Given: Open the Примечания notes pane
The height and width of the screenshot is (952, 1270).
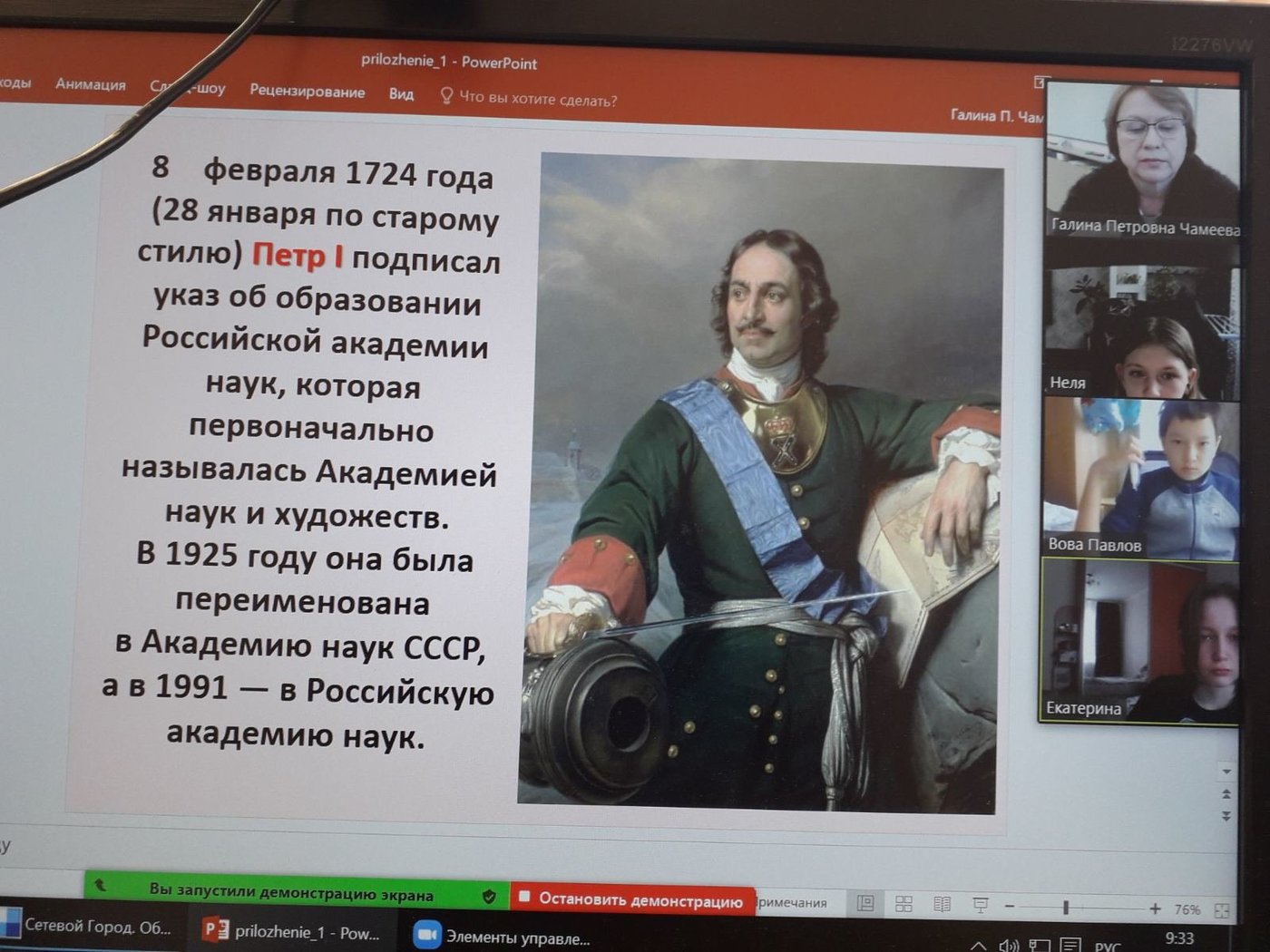Looking at the screenshot, I should 791,902.
